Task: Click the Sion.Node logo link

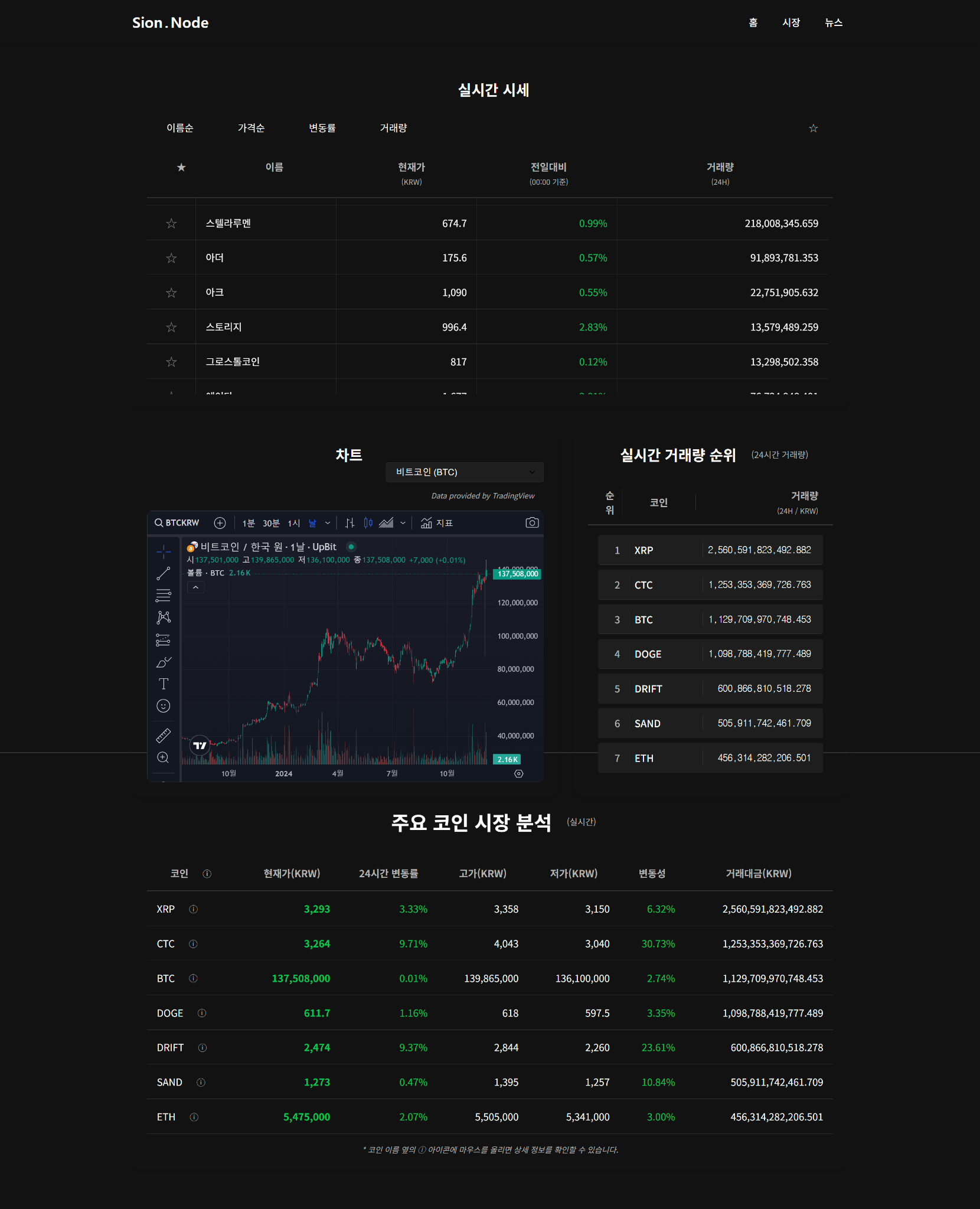Action: click(170, 23)
